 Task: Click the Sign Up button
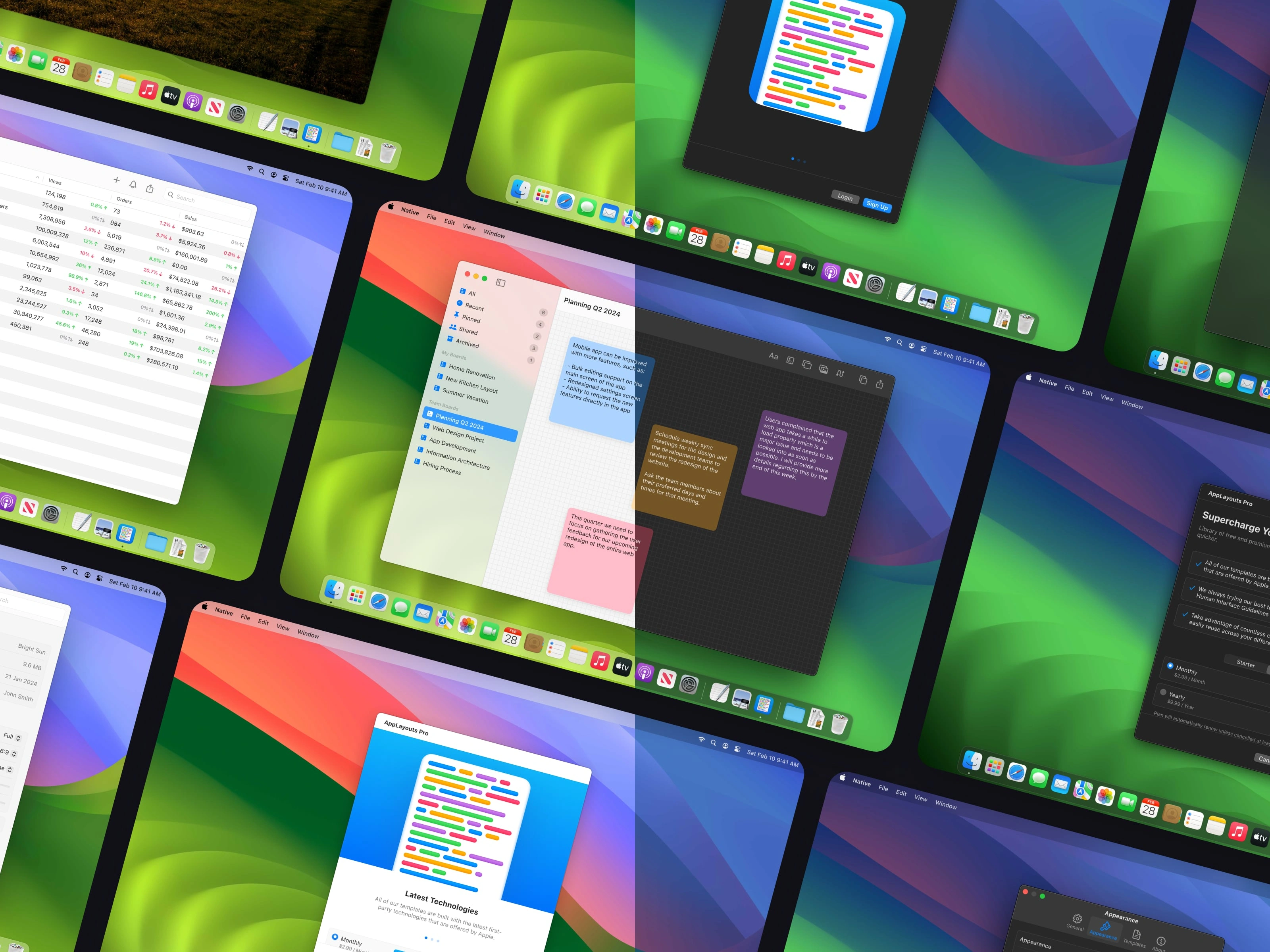click(877, 205)
